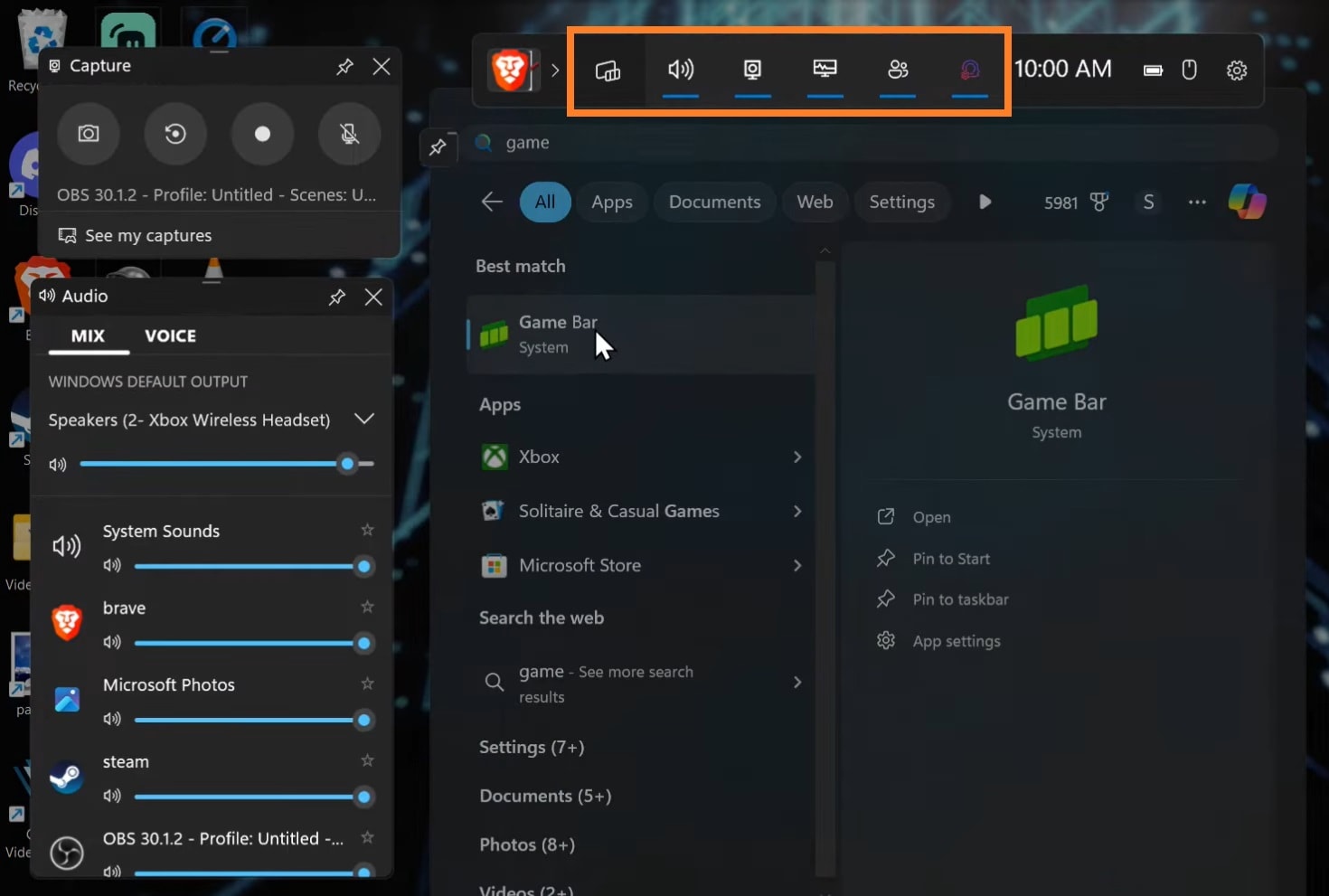Toggle the microphone while recording
This screenshot has height=896, width=1329.
(x=349, y=134)
